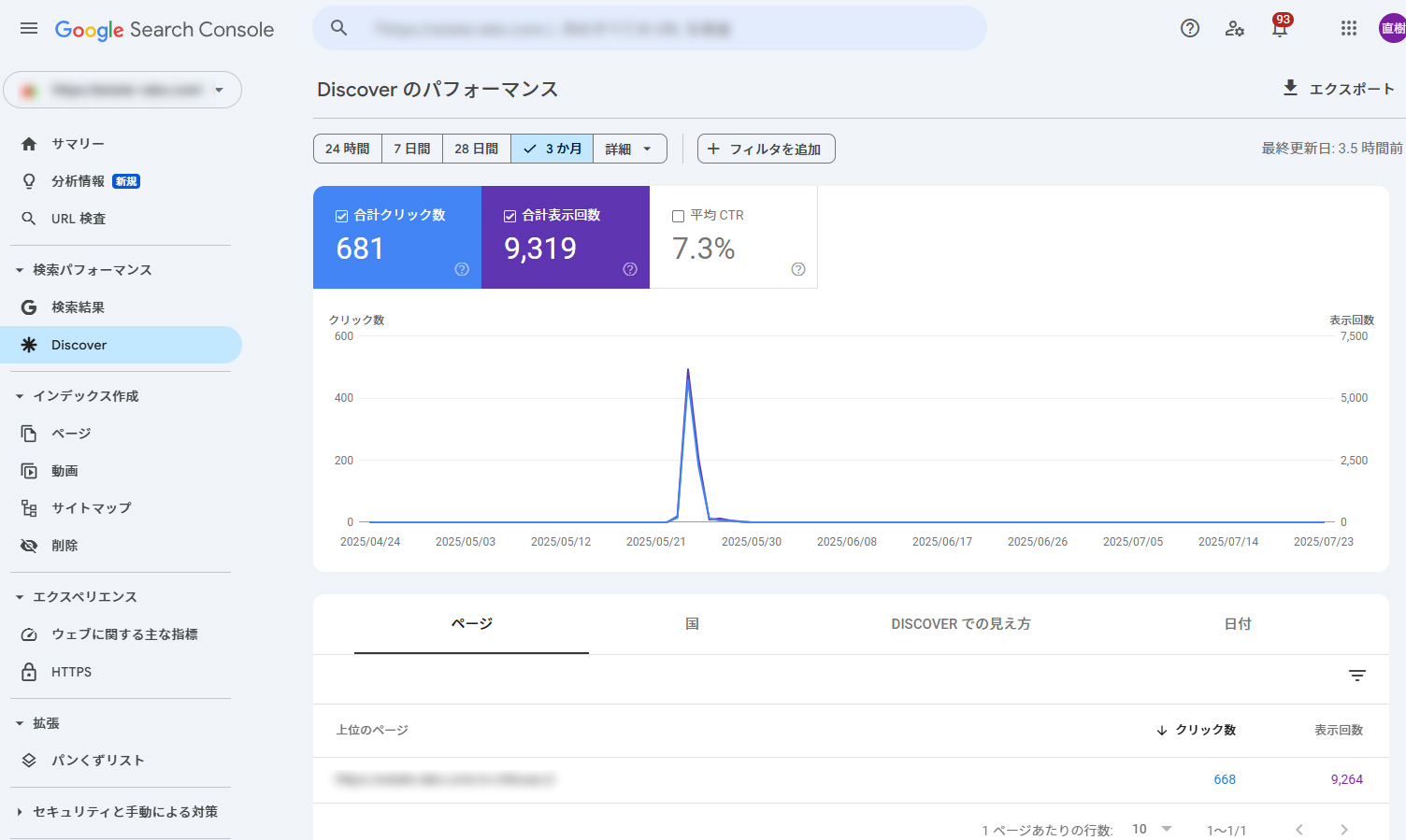
Task: Click the フィルタを追加 button
Action: 766,149
